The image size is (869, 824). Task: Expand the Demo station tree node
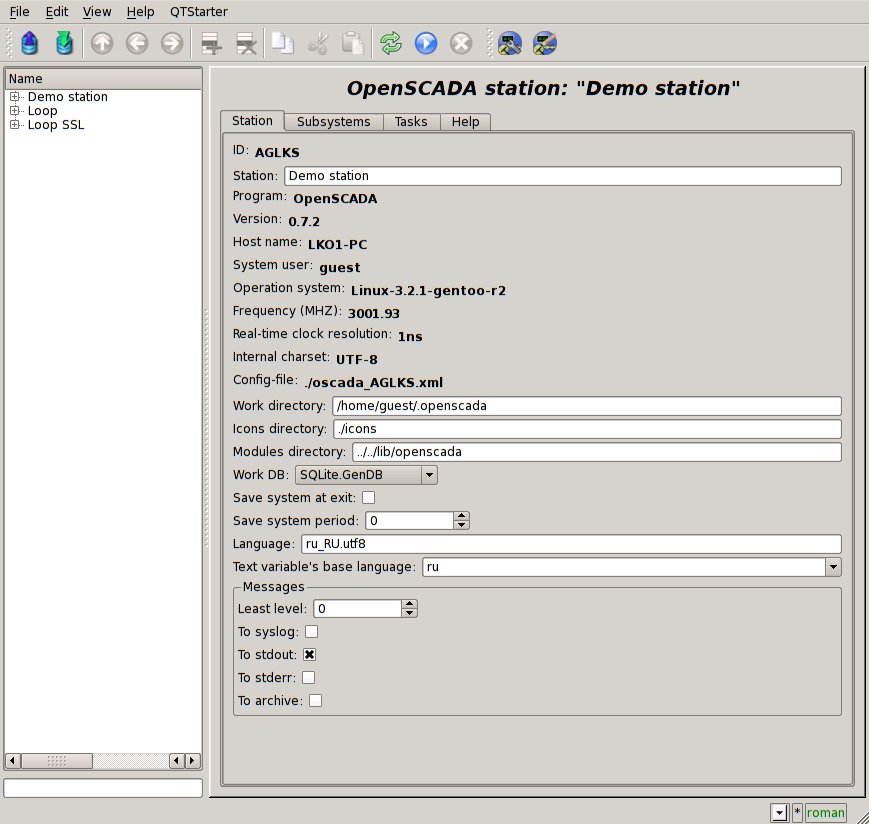[x=15, y=97]
